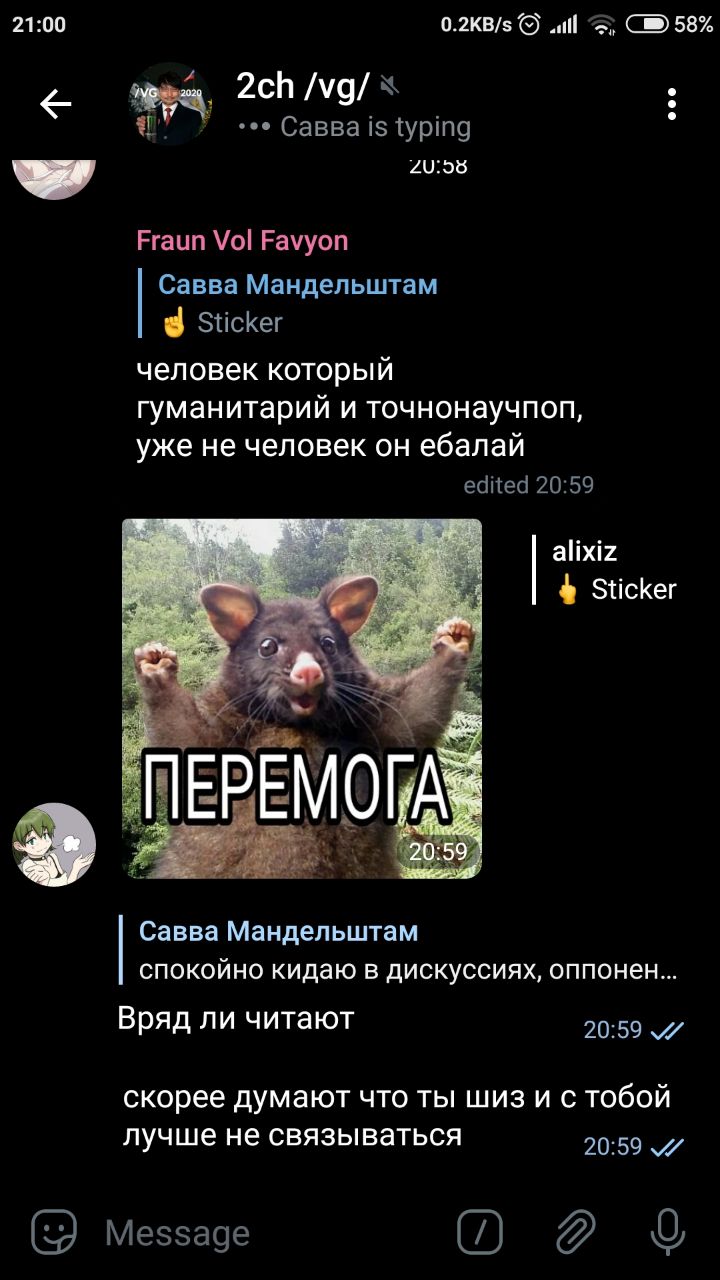Open the 2ch /vg/ chat title
This screenshot has height=1280, width=720.
(x=303, y=87)
